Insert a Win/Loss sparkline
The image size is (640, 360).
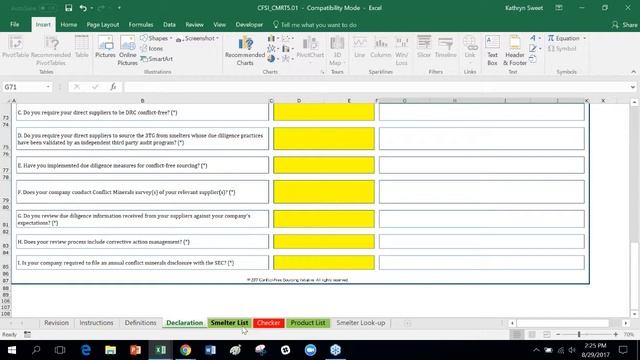click(x=402, y=51)
